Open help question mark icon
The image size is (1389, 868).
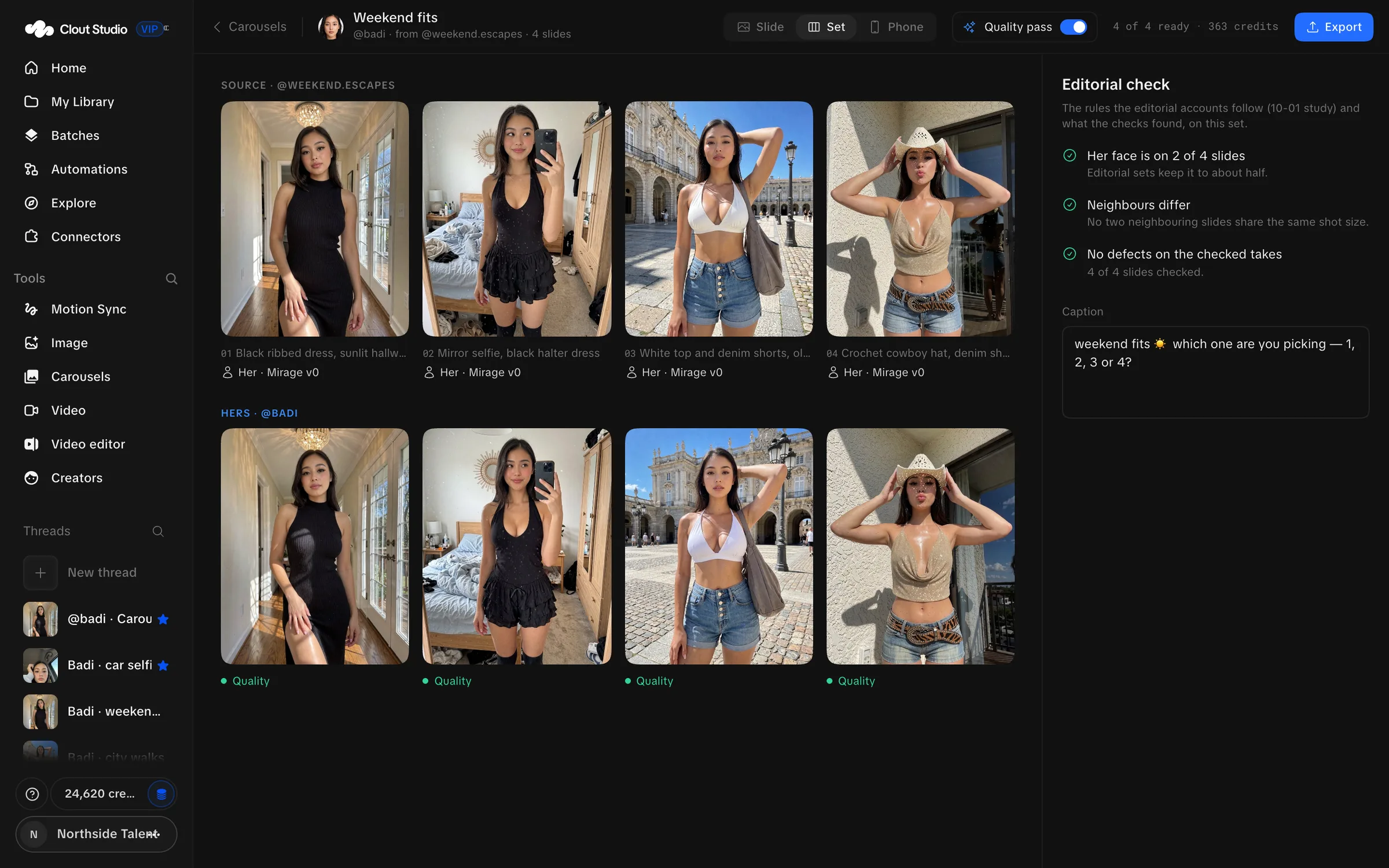pyautogui.click(x=32, y=794)
